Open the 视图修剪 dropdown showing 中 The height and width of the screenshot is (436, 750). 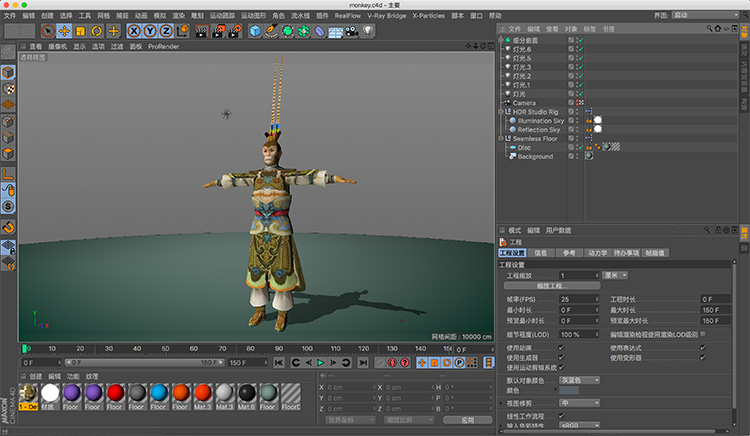pos(580,403)
